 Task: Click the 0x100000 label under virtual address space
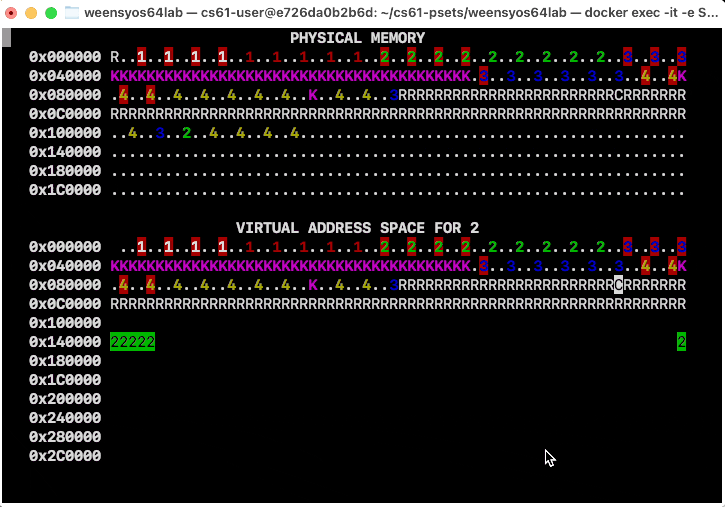click(x=65, y=323)
